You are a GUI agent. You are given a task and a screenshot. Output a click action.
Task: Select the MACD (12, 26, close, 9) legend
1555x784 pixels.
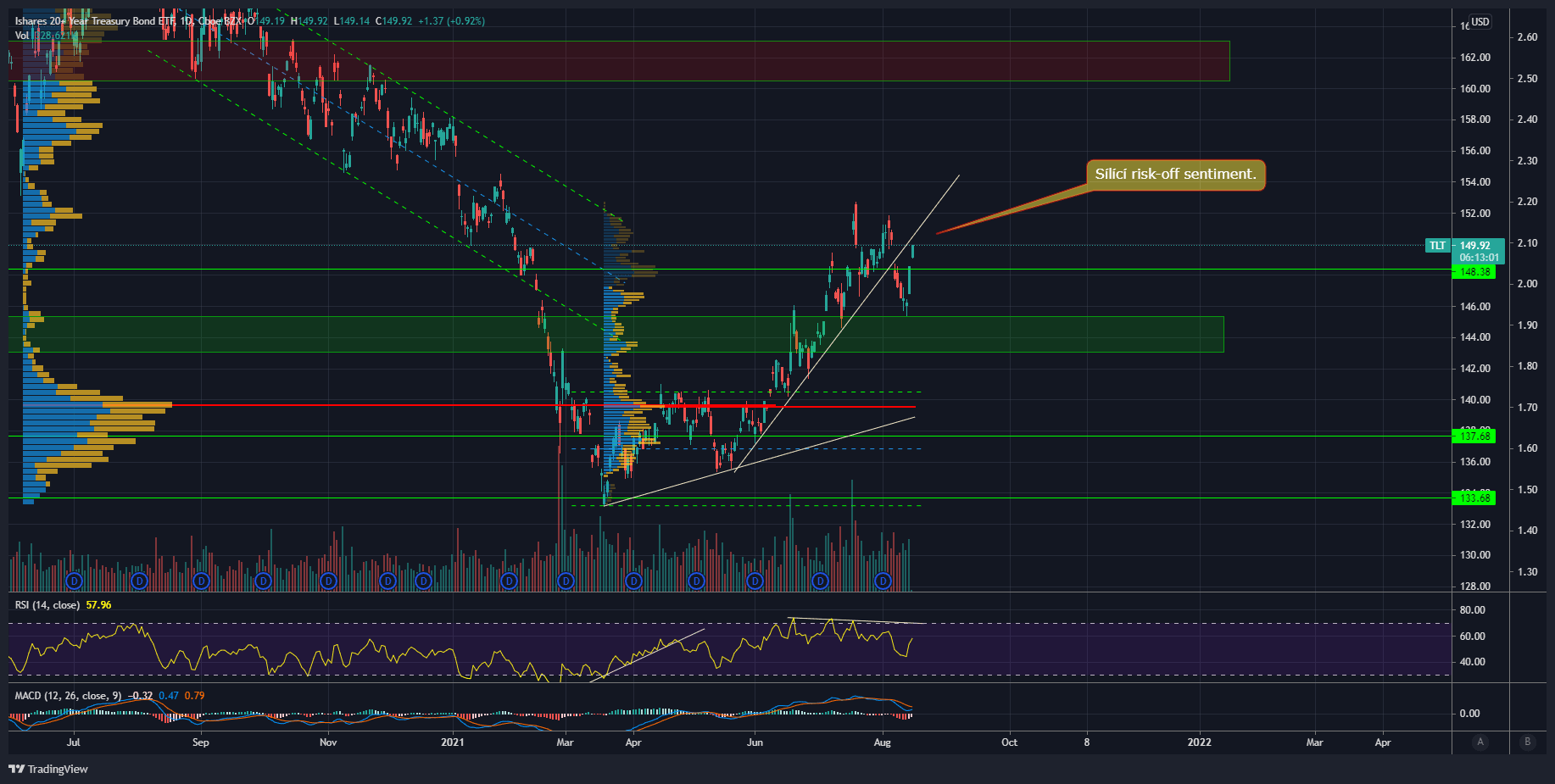pos(68,696)
